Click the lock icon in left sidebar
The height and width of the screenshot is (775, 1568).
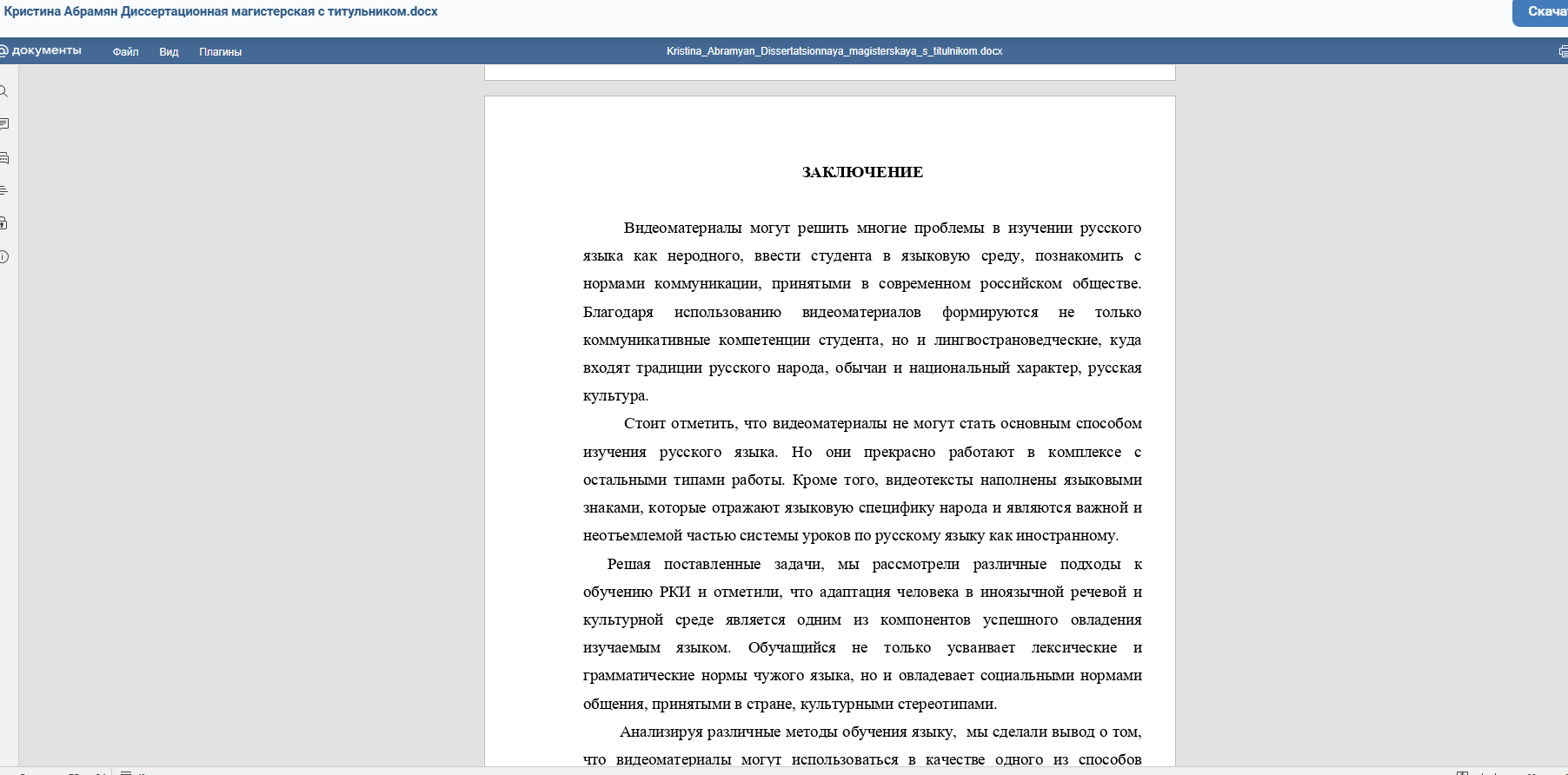(x=3, y=223)
